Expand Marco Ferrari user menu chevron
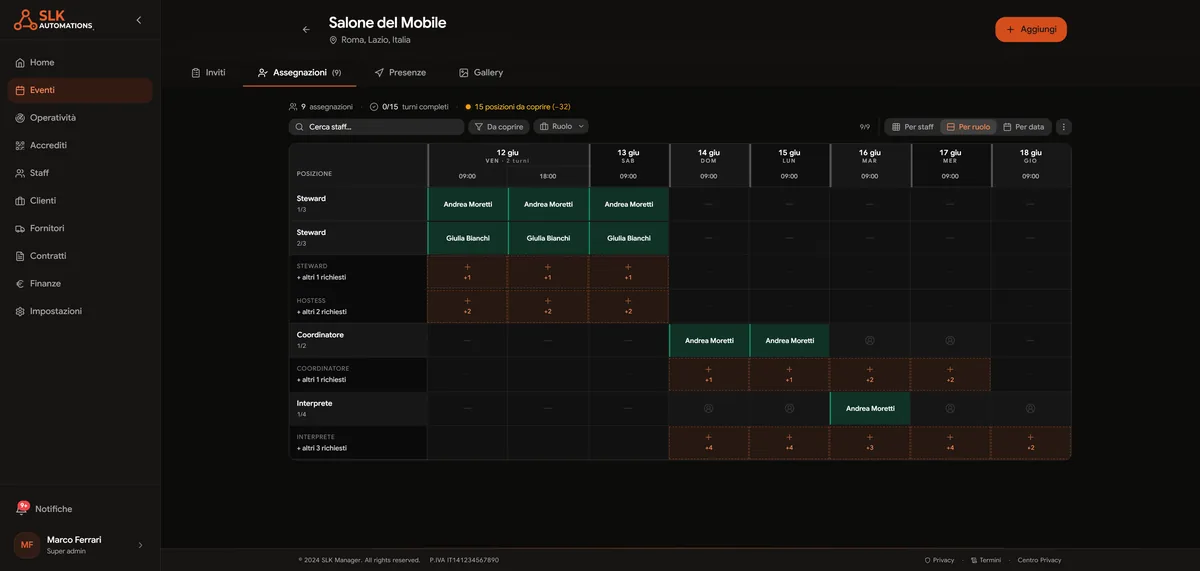Viewport: 1200px width, 571px height. point(140,545)
